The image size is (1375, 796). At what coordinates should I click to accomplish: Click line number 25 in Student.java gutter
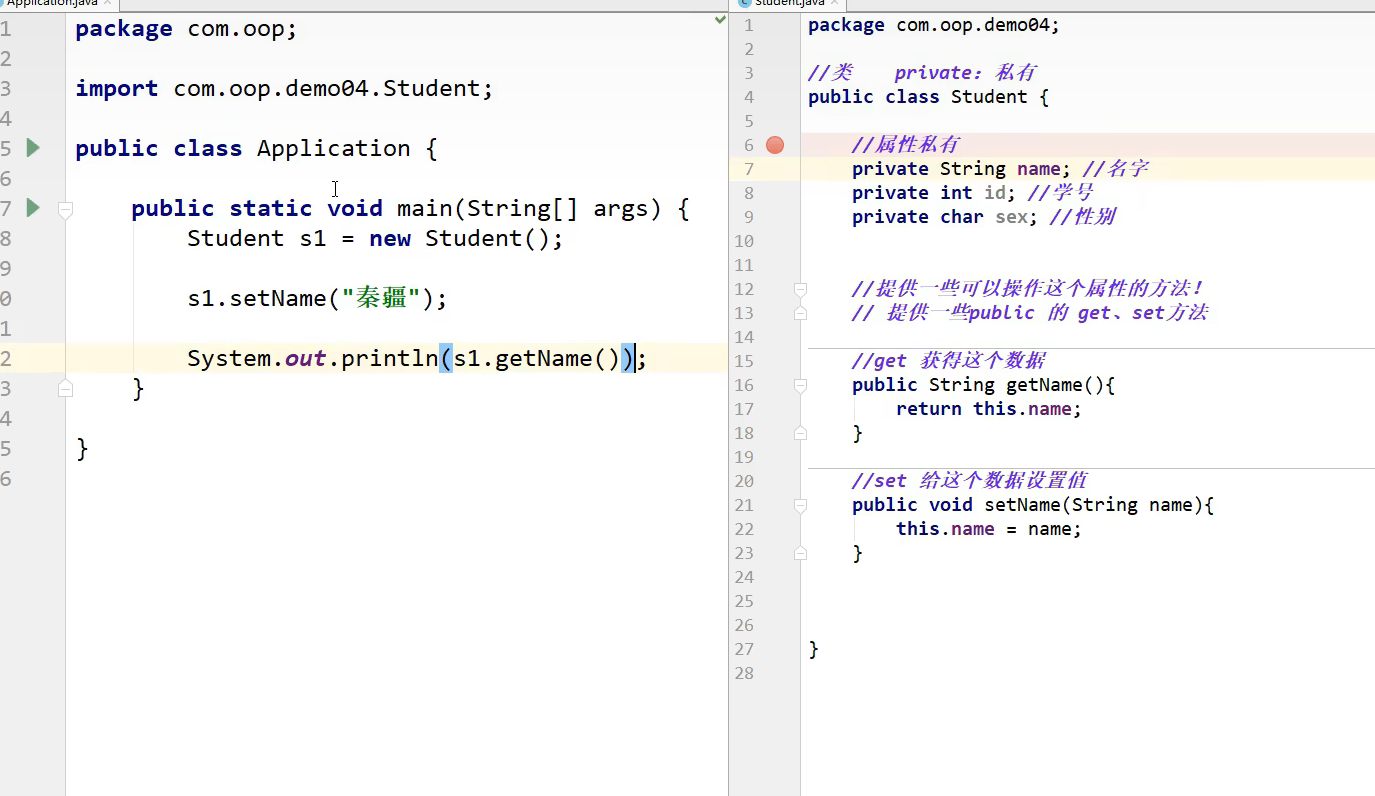coord(744,601)
